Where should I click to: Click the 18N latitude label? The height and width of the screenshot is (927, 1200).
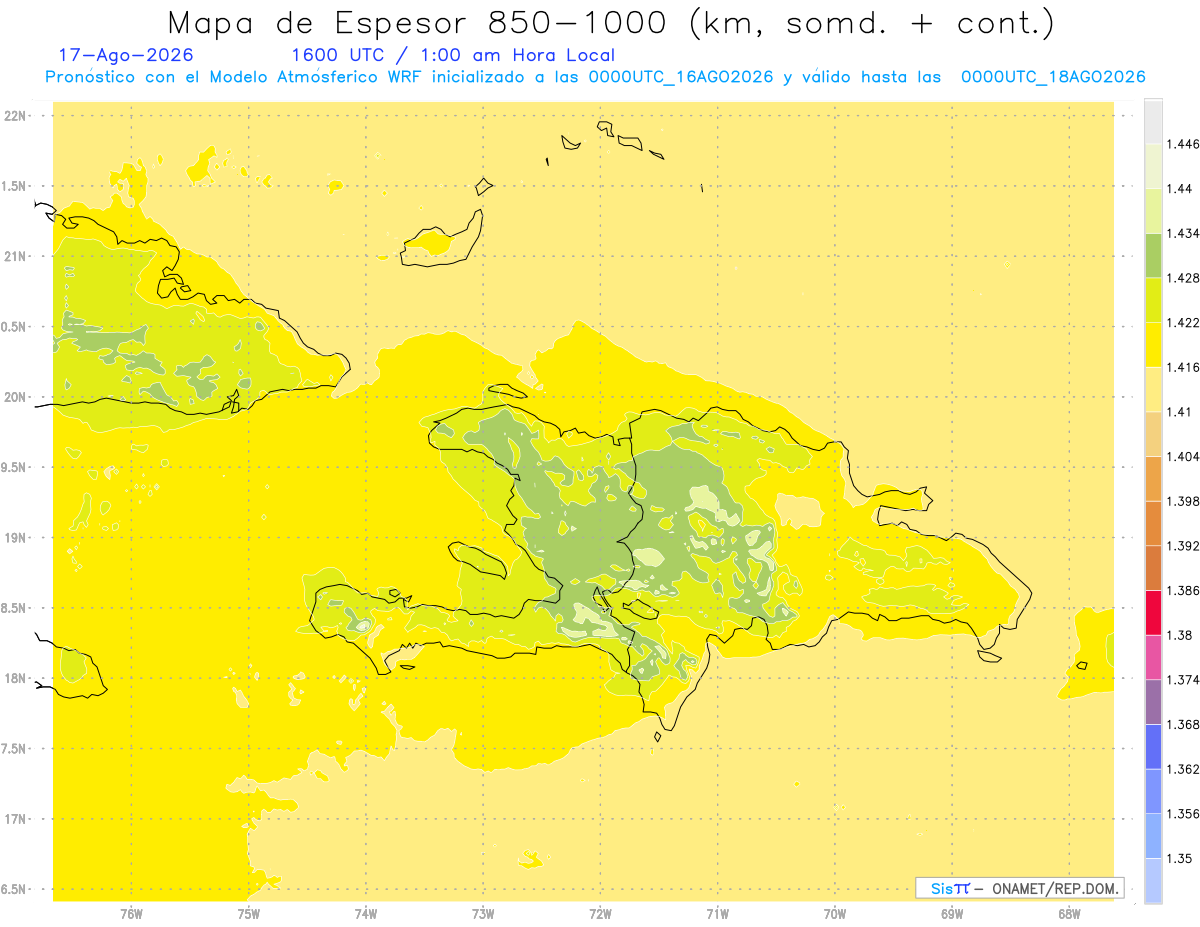[x=17, y=678]
